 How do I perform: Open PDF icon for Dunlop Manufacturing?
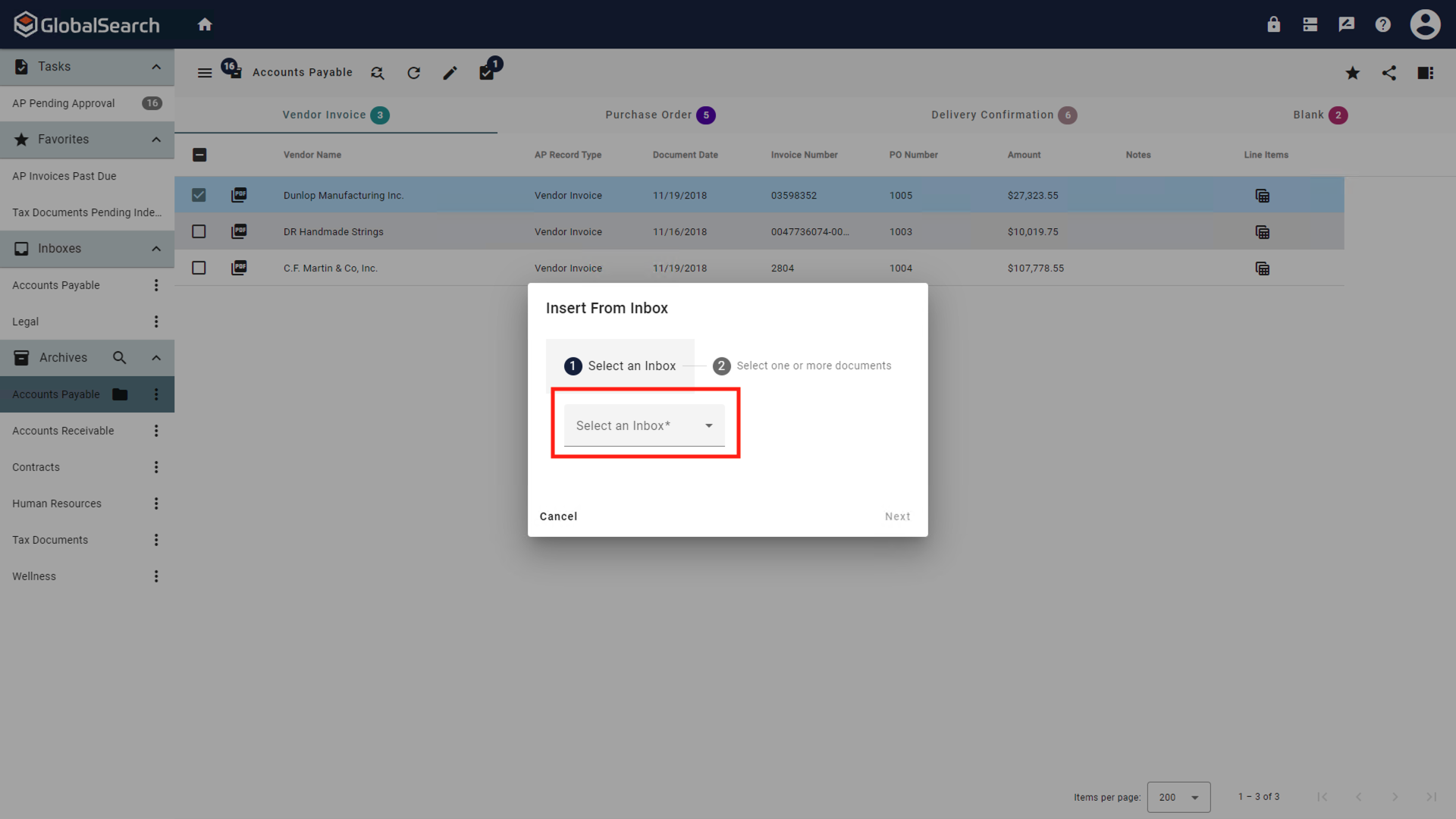pos(239,195)
